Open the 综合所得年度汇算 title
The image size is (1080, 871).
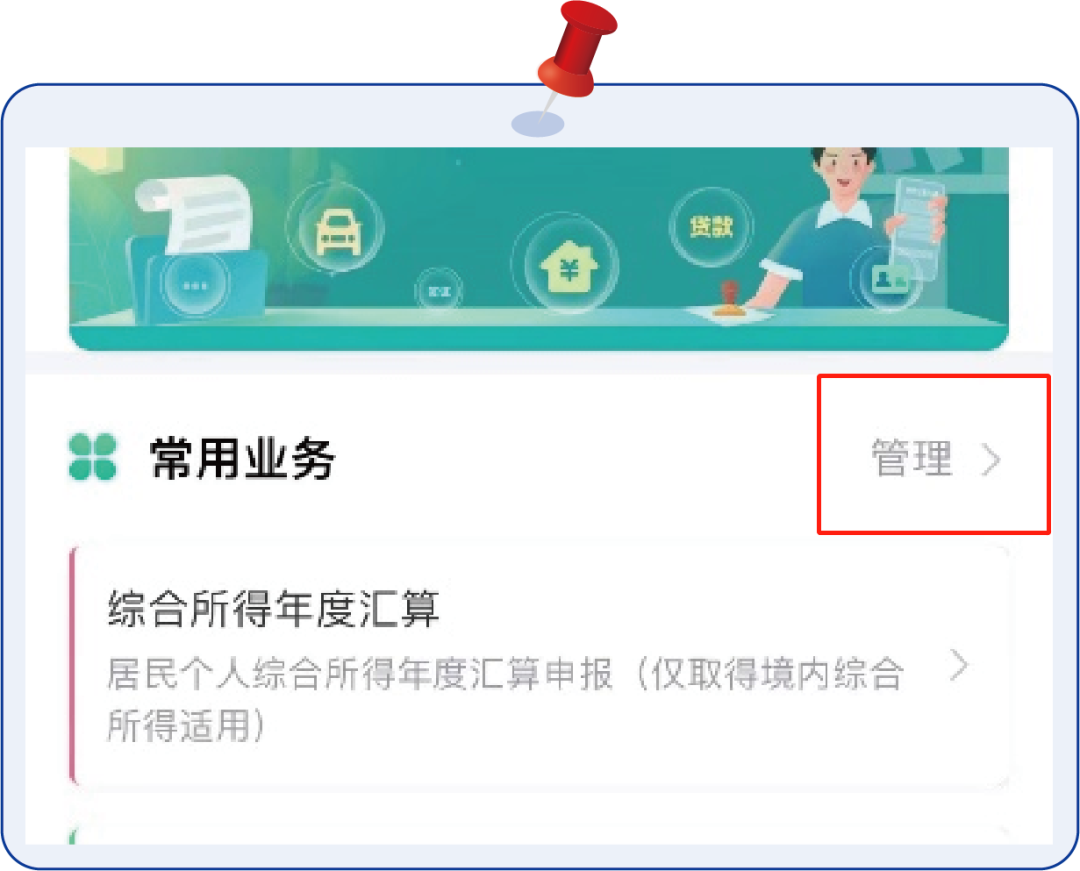pyautogui.click(x=273, y=609)
